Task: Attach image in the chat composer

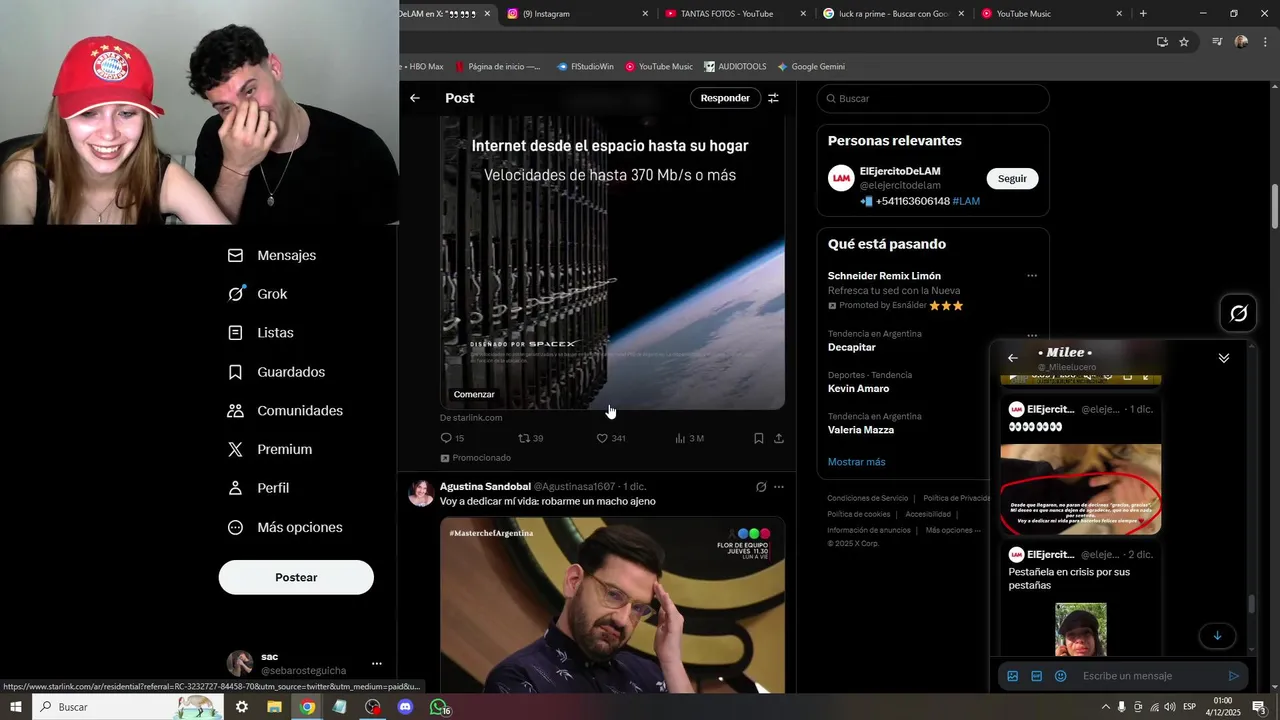Action: [x=1012, y=676]
